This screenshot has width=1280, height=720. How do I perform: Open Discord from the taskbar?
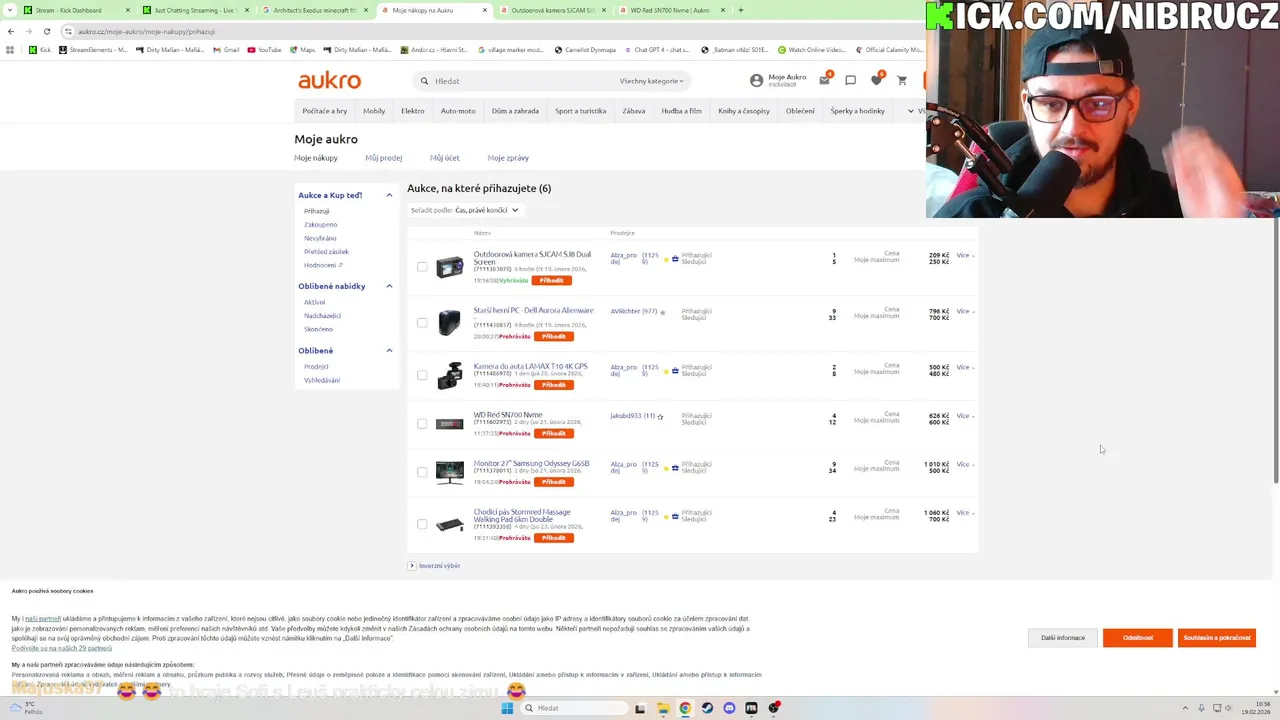coord(729,708)
